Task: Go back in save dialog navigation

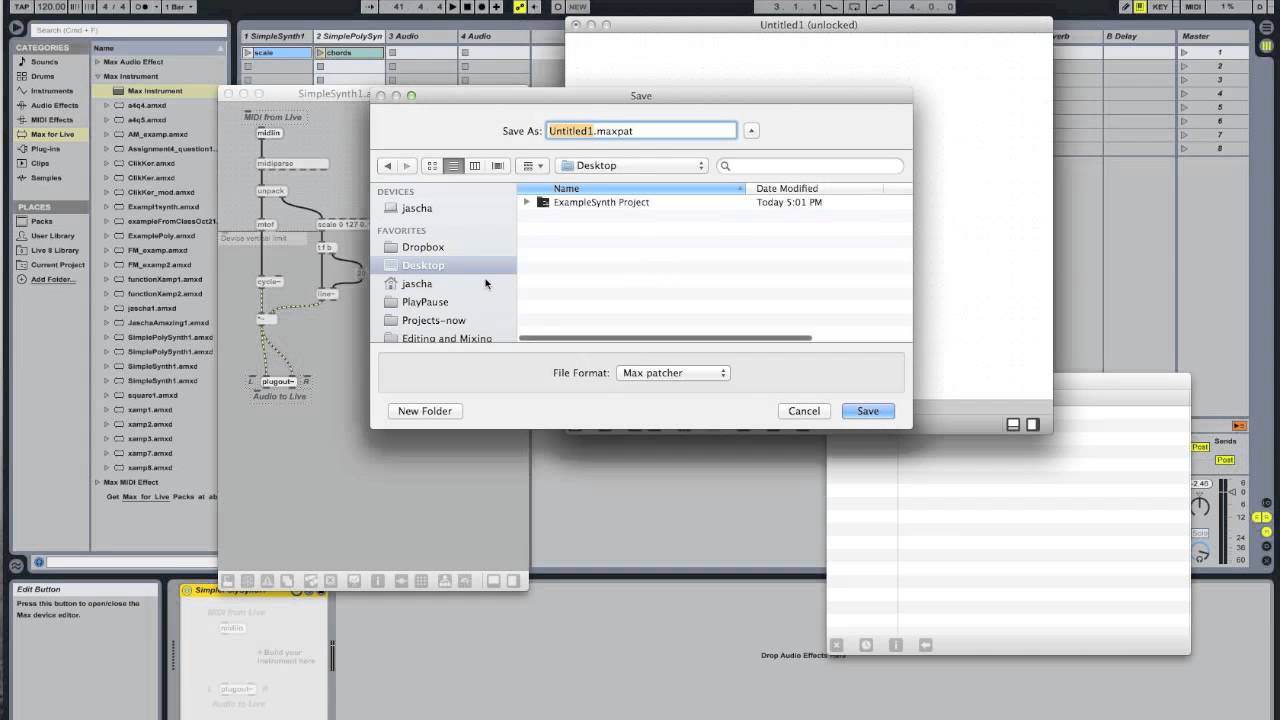Action: [388, 166]
